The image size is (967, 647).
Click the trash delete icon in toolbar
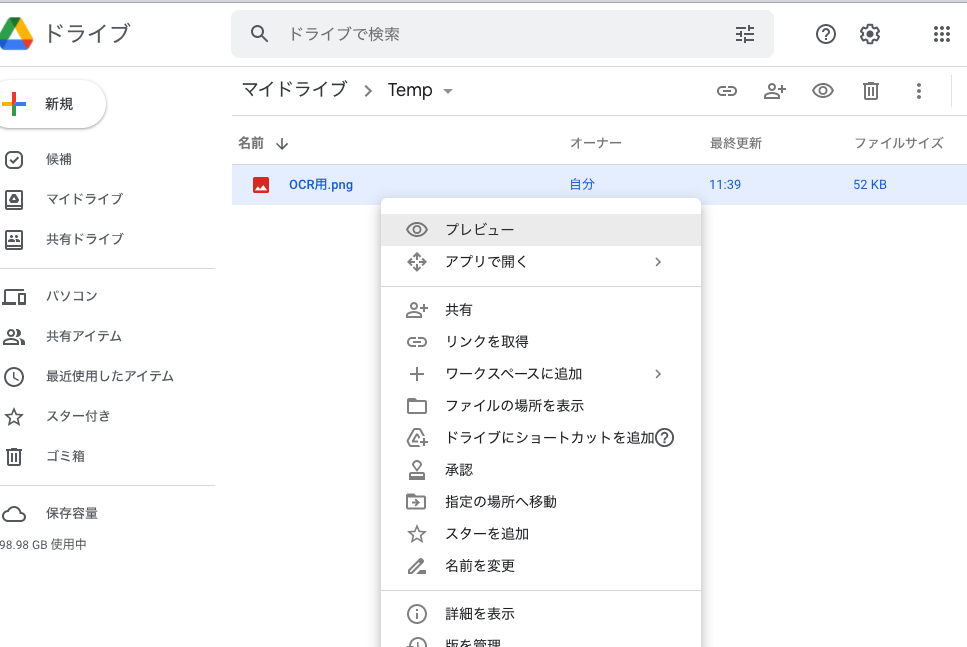[871, 91]
